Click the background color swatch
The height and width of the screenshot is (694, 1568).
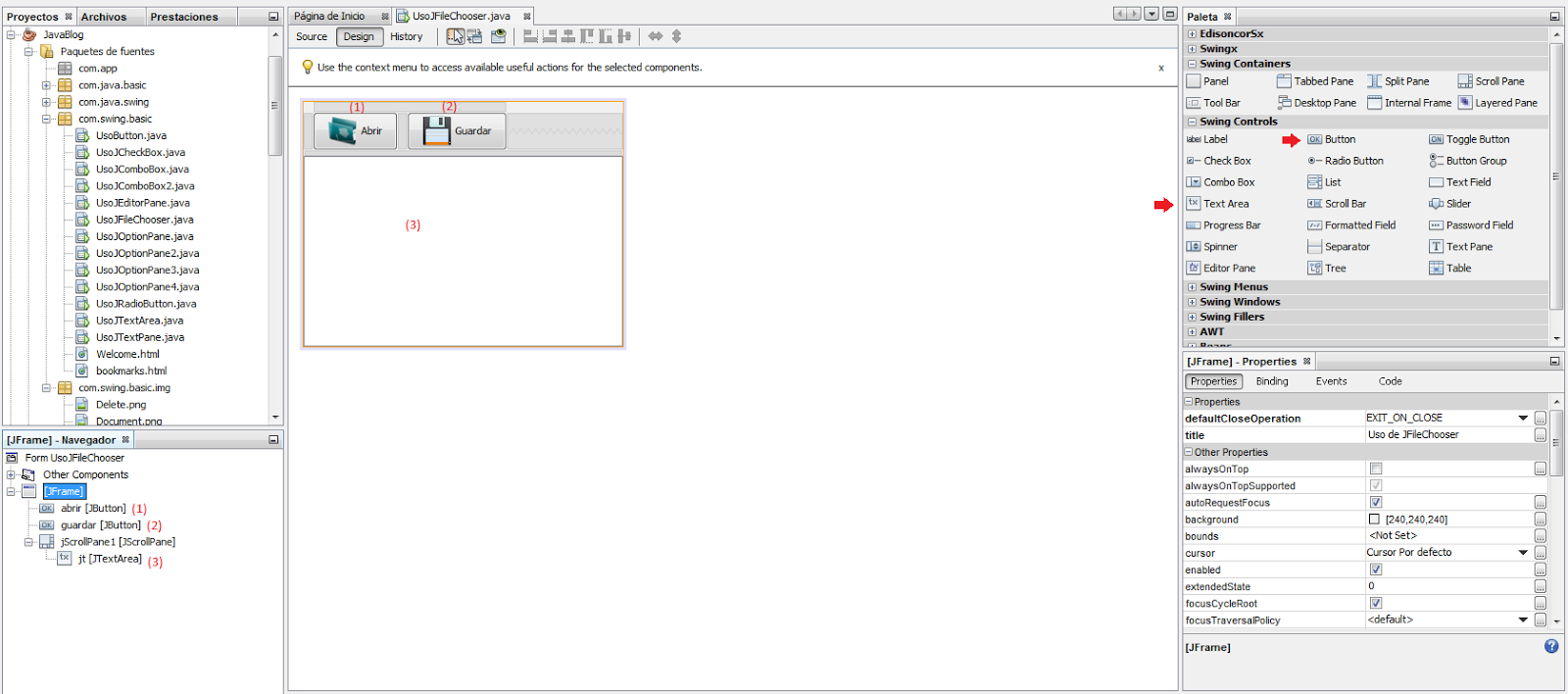1374,520
